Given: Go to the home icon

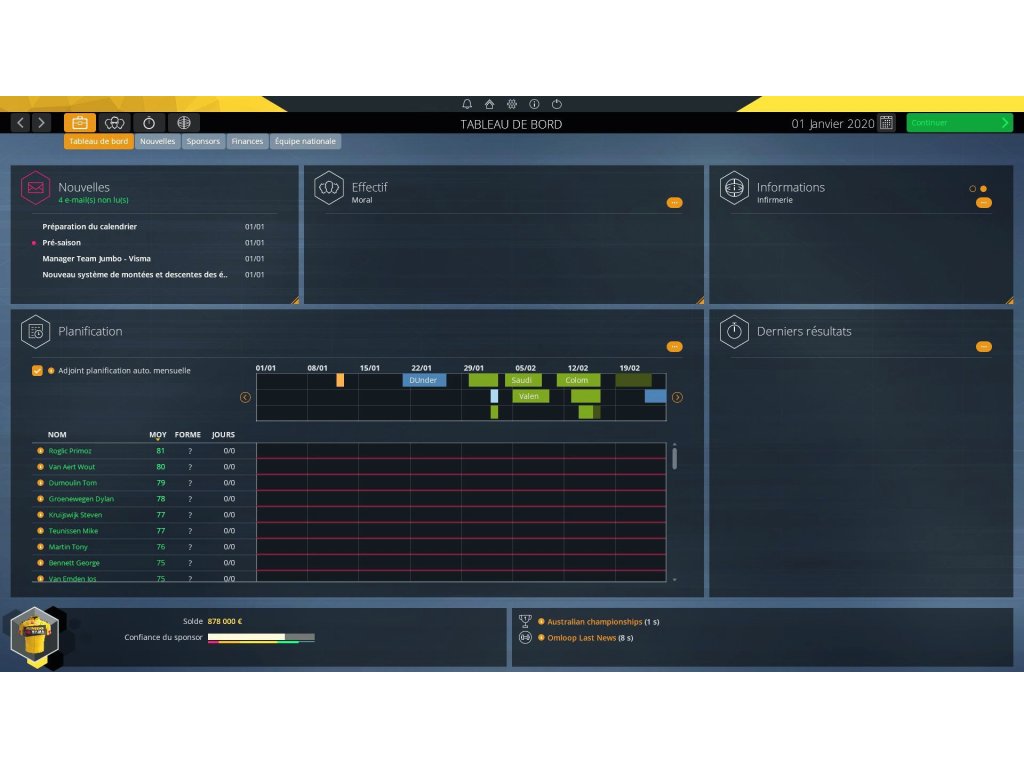Looking at the screenshot, I should pos(489,104).
